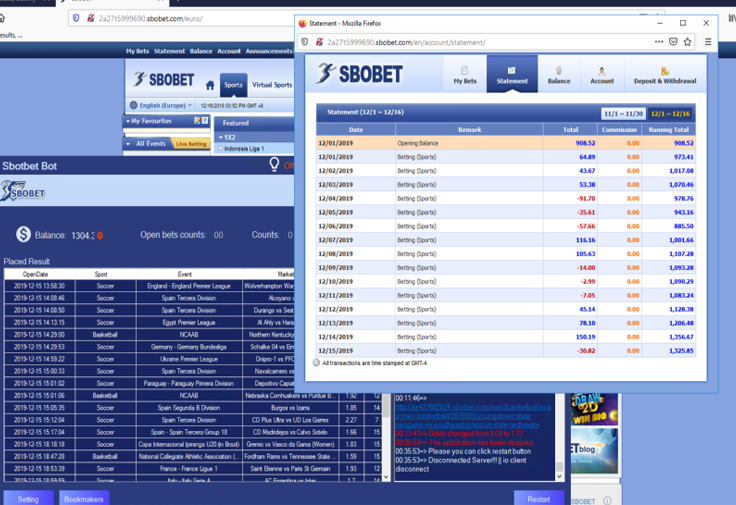Bookmark the statement page with star icon
The width and height of the screenshot is (736, 505).
687,42
